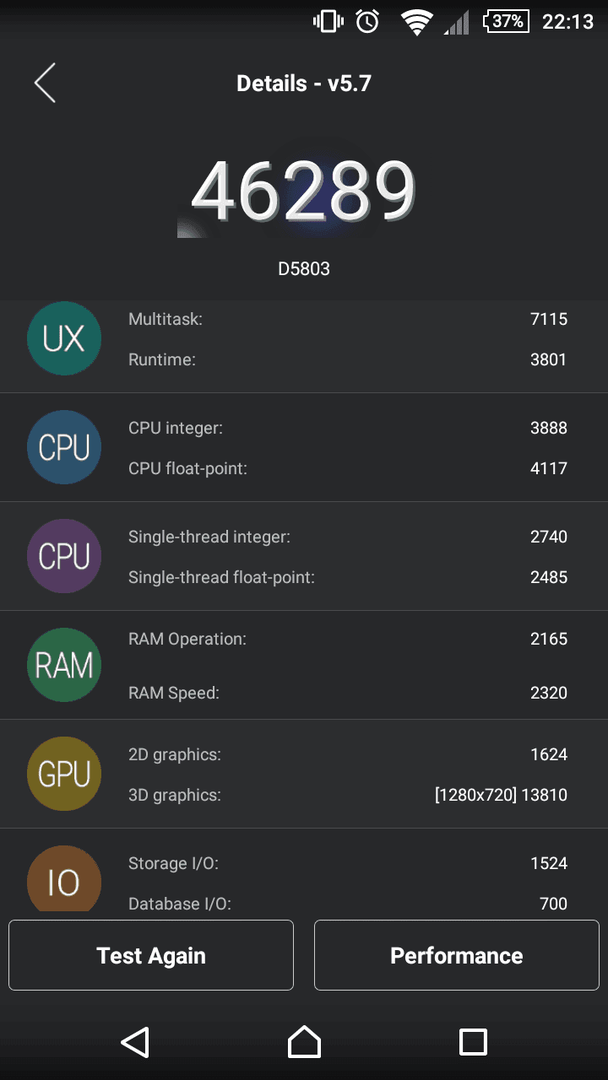Select the RAM Speed score row
The image size is (608, 1080).
click(x=348, y=692)
